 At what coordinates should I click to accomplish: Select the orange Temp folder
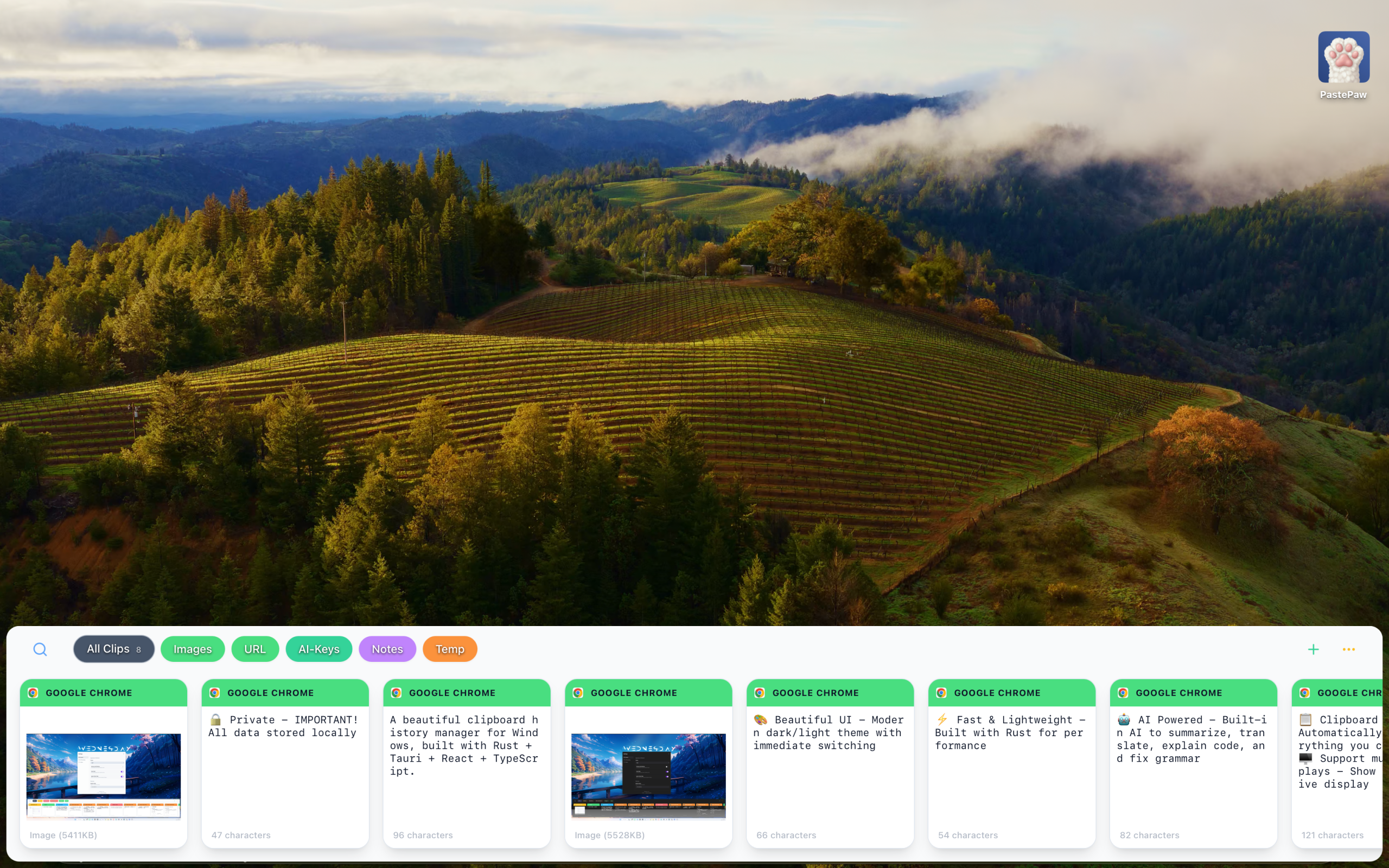449,649
